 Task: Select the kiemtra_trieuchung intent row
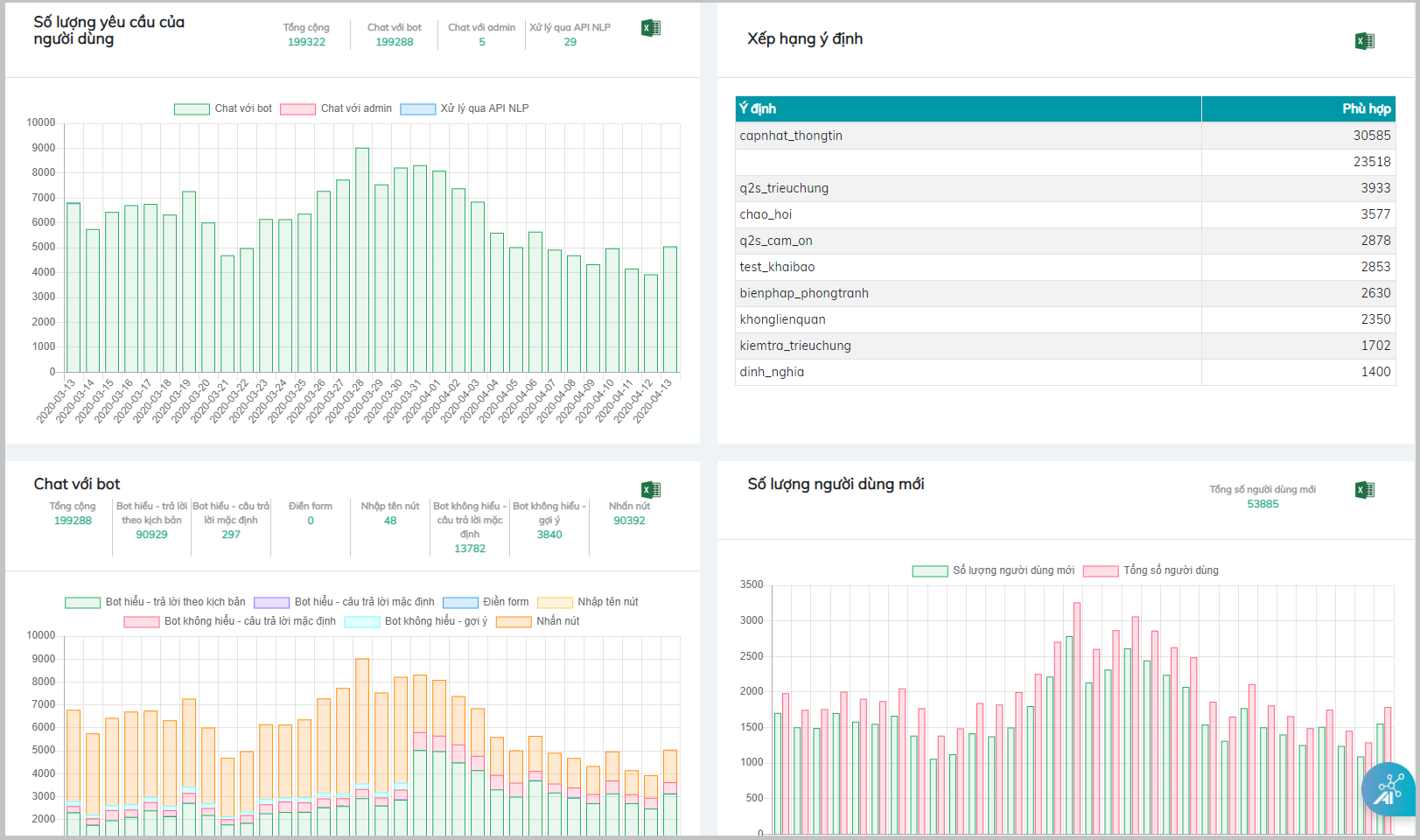1066,346
